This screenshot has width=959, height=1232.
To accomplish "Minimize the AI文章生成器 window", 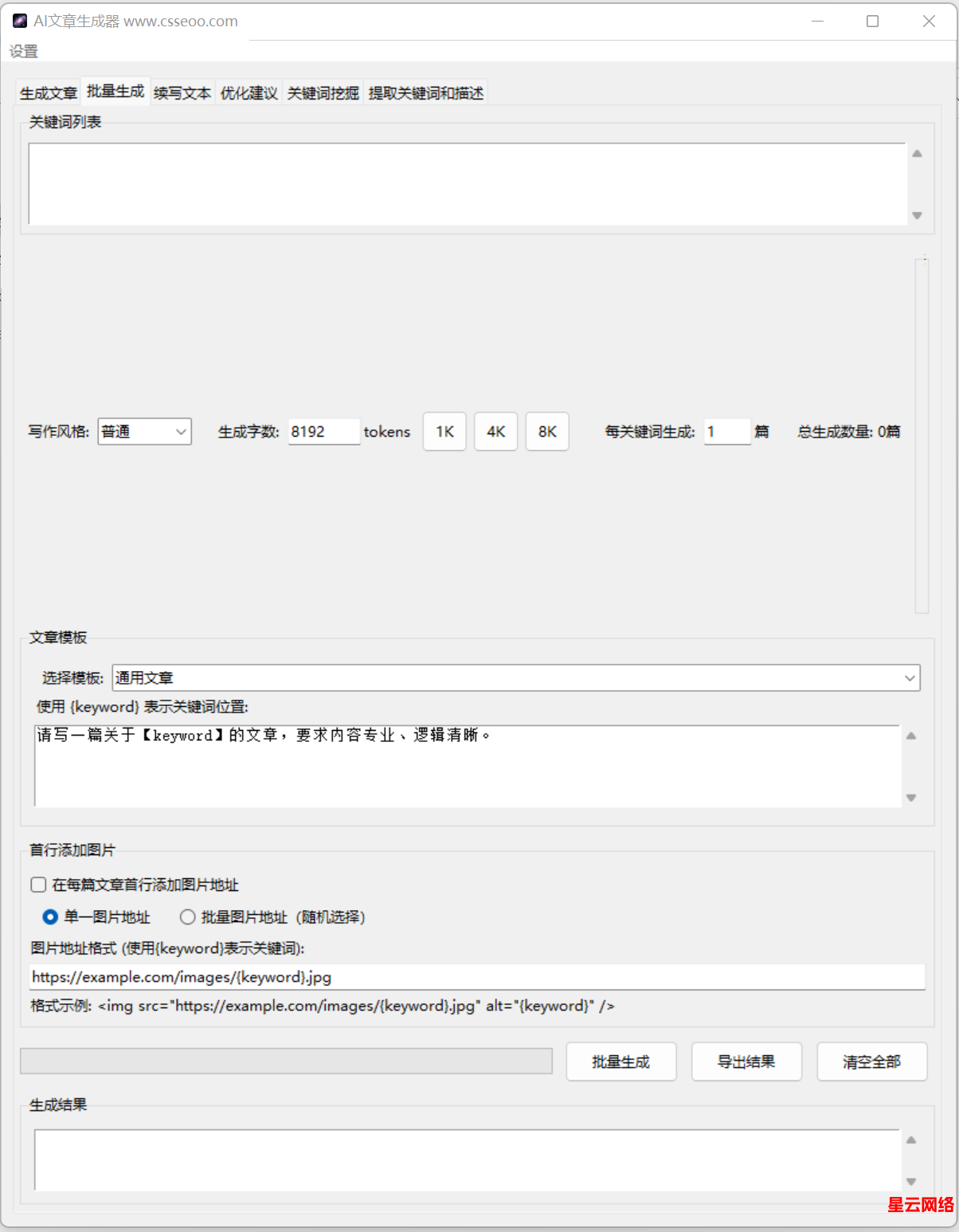I will 817,21.
